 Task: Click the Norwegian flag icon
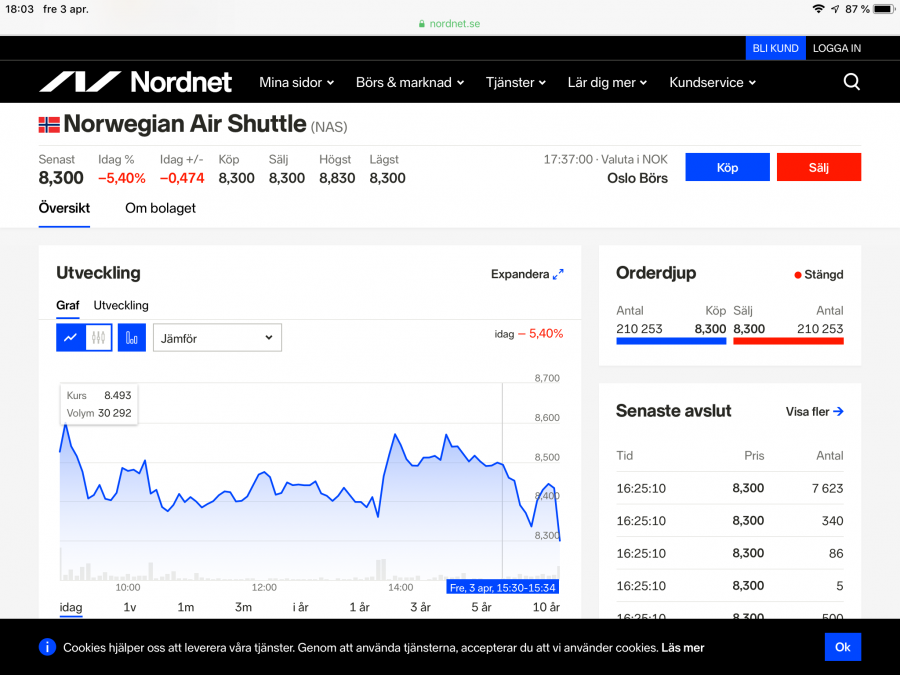click(49, 125)
